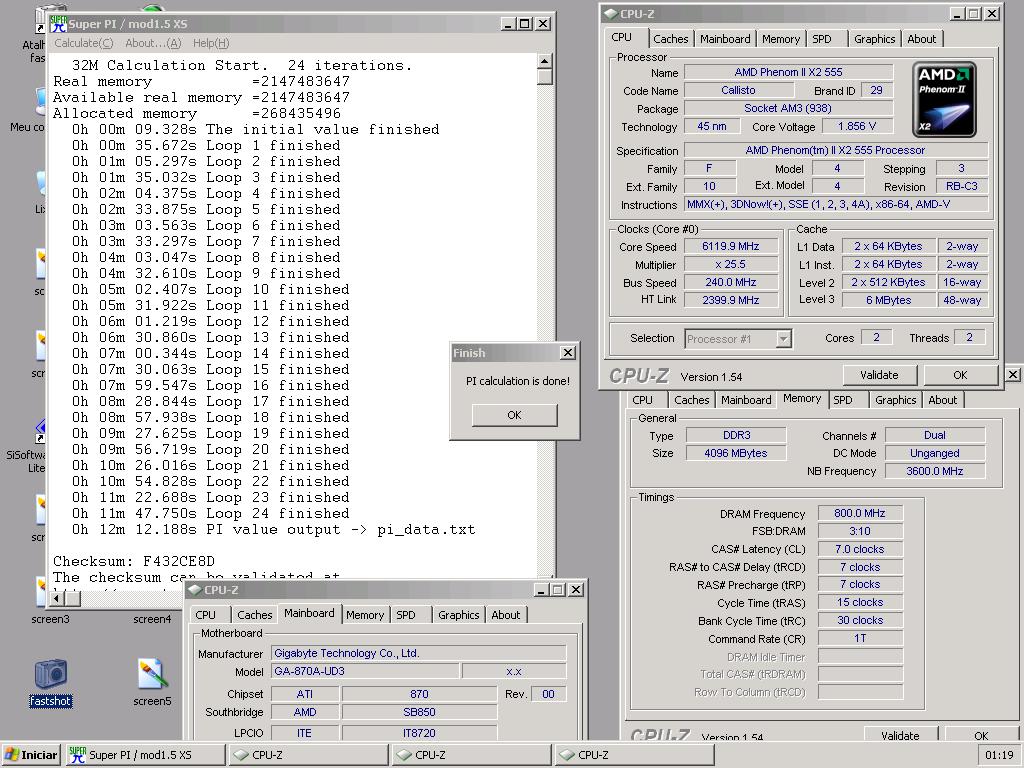Open the Calculate menu in Super PI

point(84,43)
